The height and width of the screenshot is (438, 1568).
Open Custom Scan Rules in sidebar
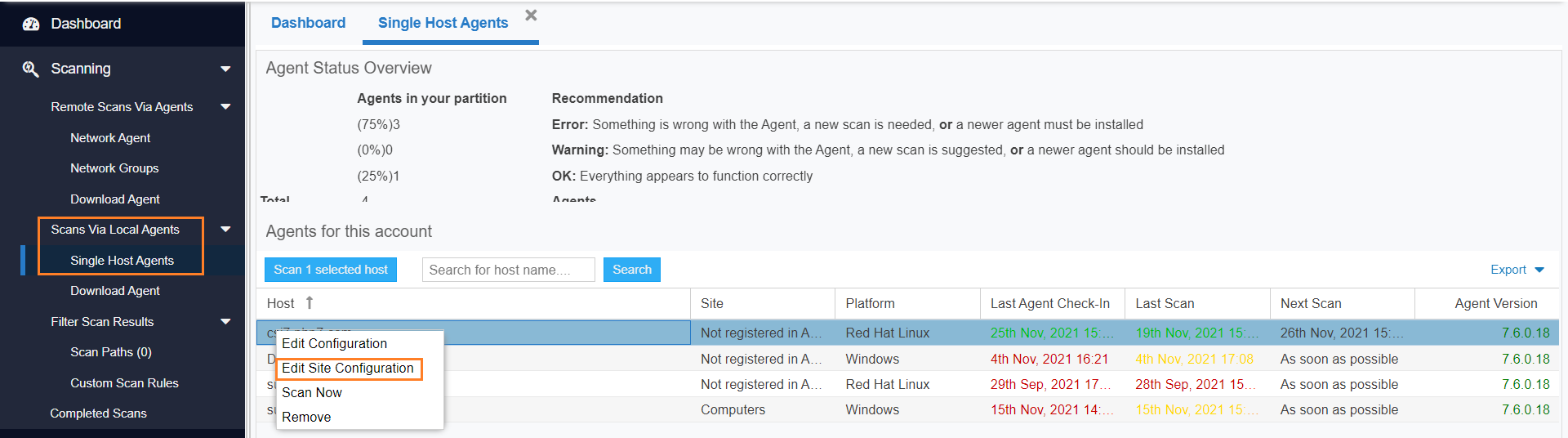[124, 383]
